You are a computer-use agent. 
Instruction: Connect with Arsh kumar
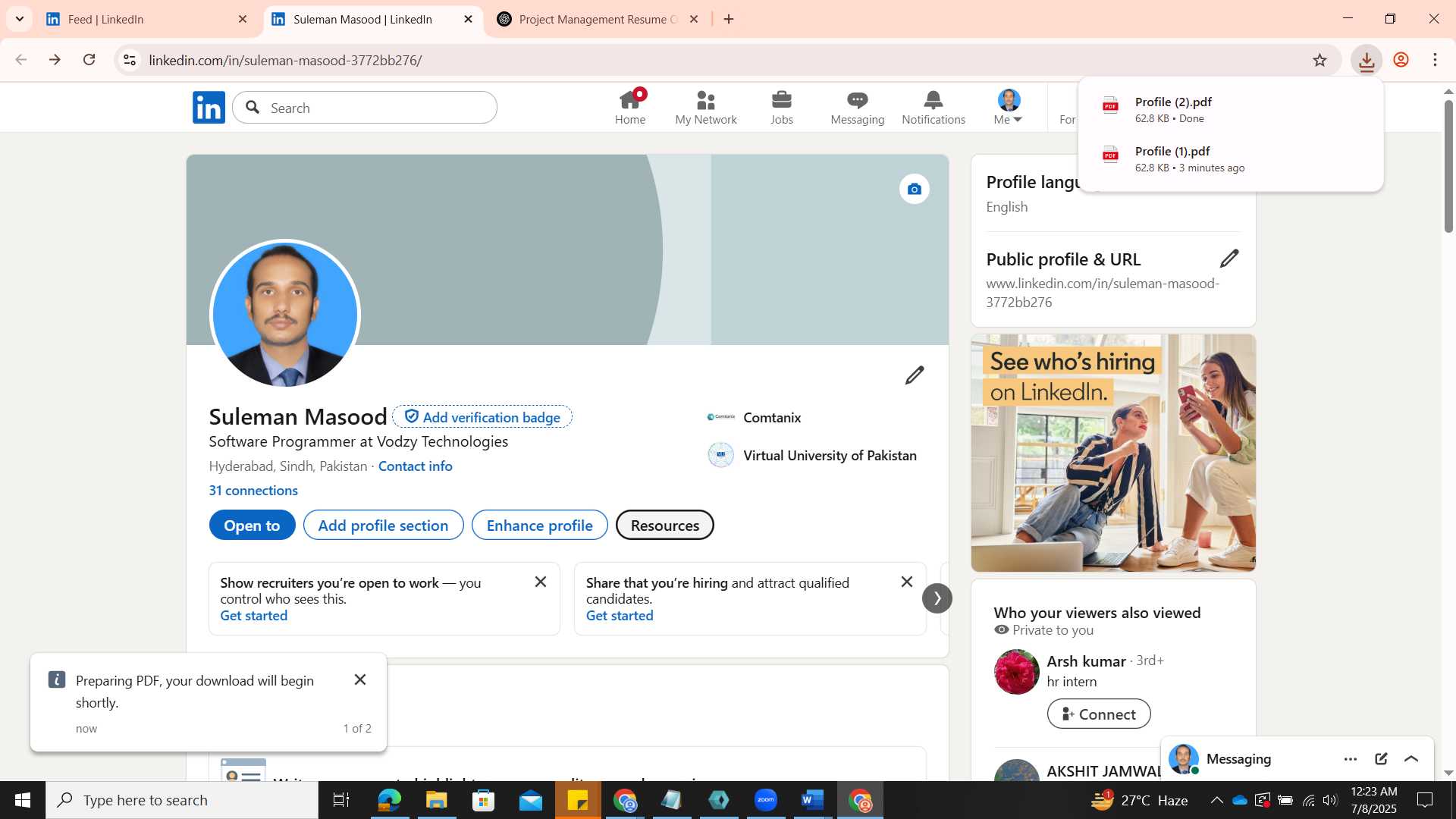pyautogui.click(x=1099, y=714)
